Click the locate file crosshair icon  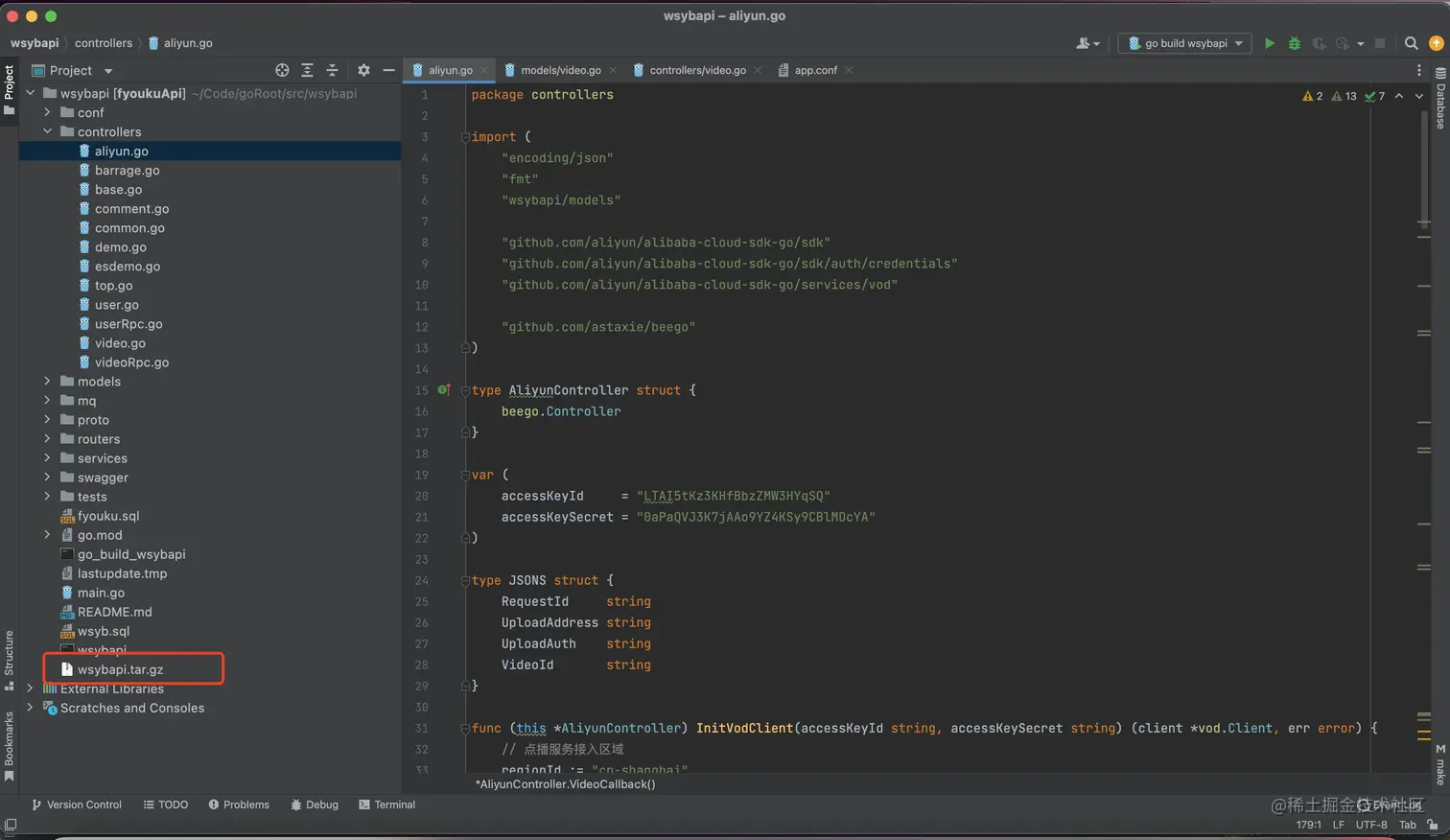(x=282, y=70)
